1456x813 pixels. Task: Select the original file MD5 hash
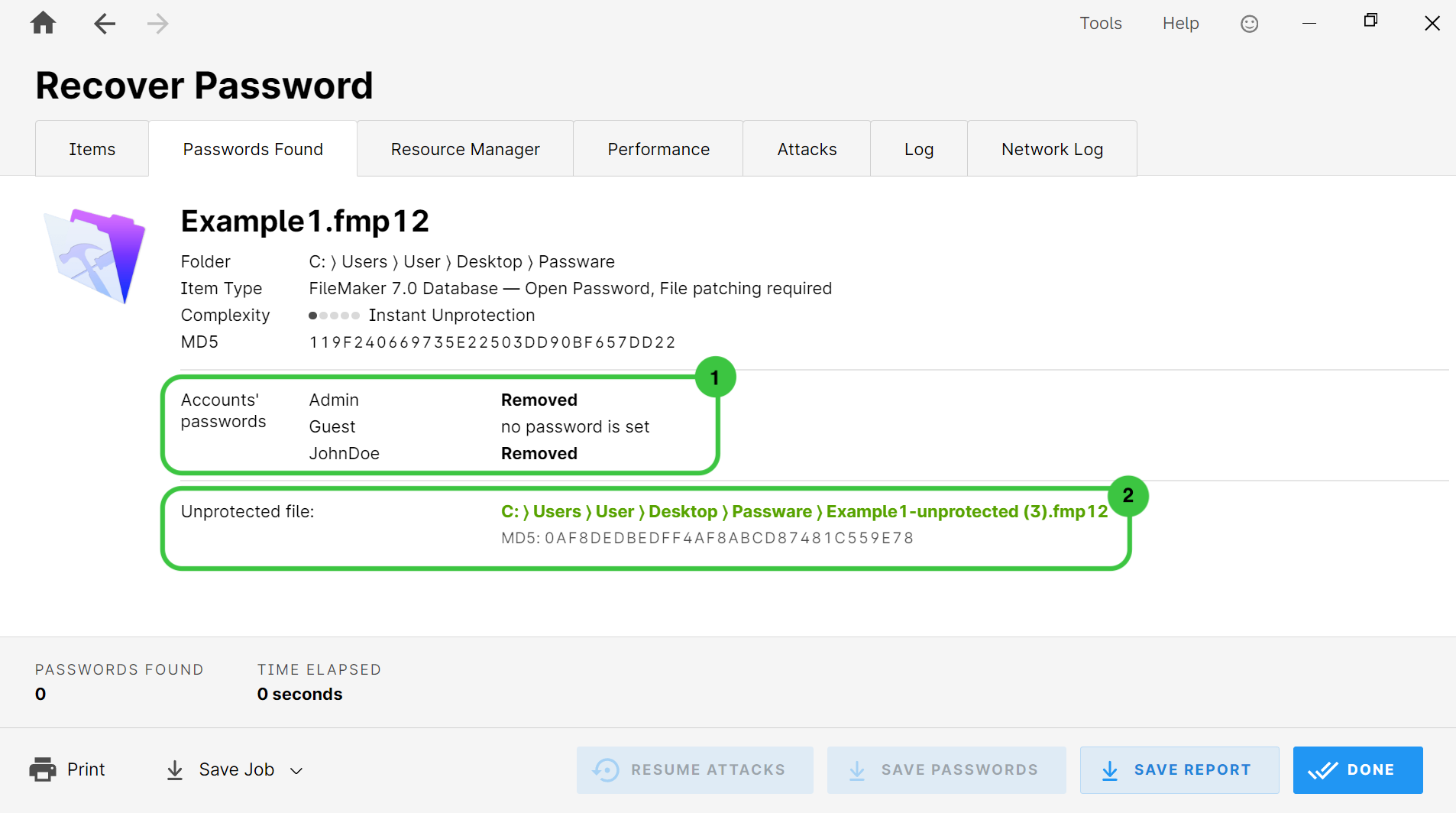pyautogui.click(x=492, y=342)
